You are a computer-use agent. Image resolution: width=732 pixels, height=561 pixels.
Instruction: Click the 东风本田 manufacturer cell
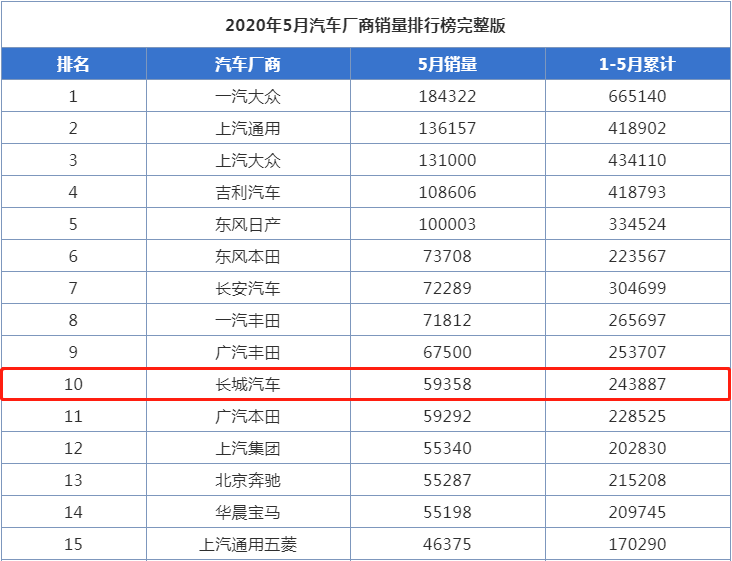(x=248, y=256)
